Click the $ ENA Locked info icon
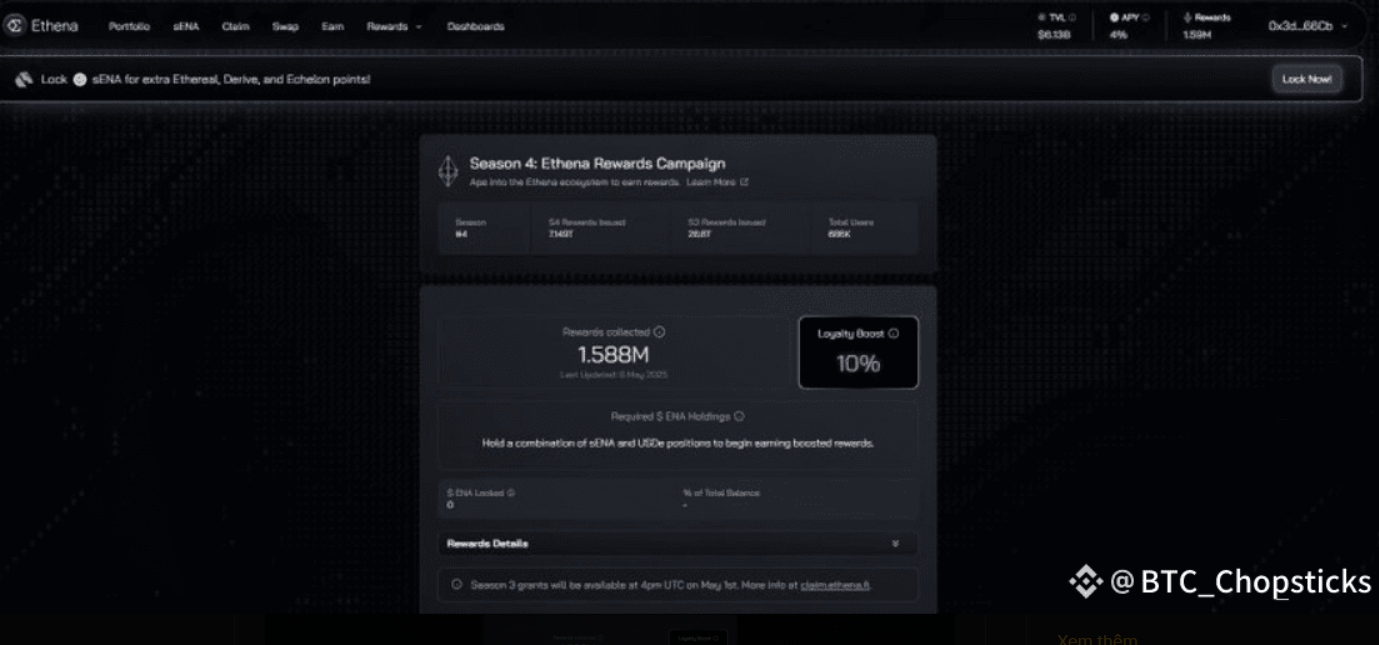 511,493
